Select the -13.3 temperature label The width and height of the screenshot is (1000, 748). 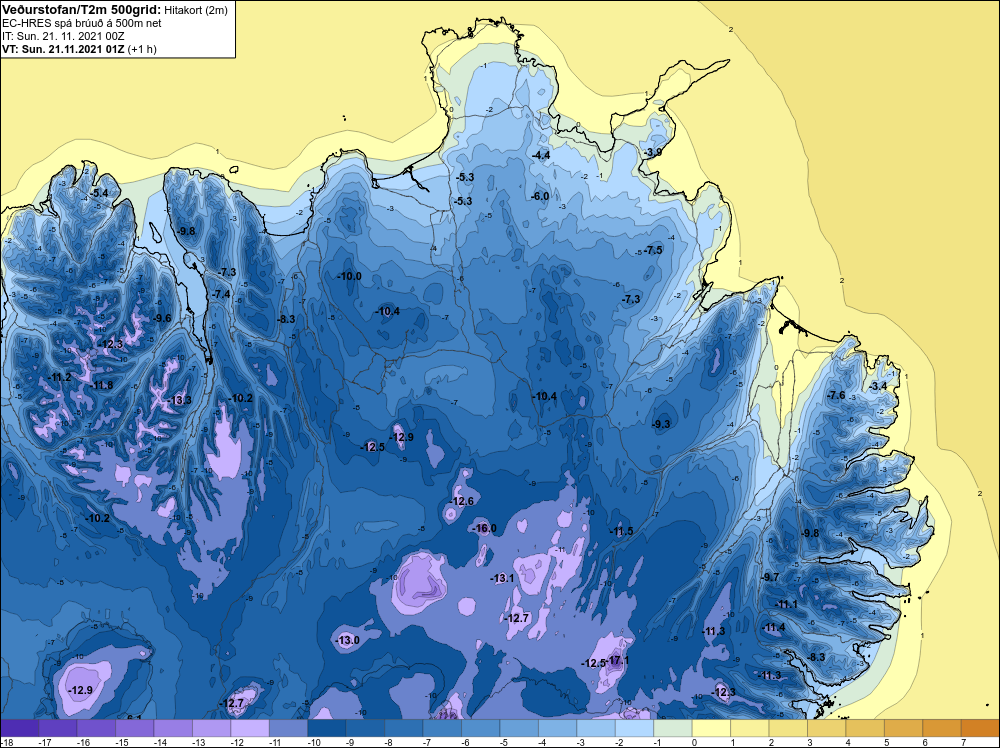(x=180, y=400)
